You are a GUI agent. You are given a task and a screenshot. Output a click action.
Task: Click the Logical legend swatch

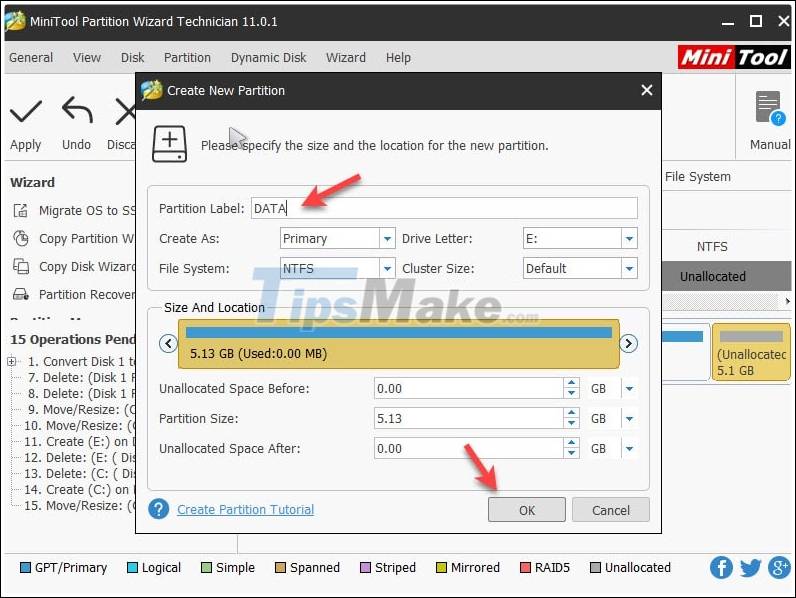[x=132, y=567]
